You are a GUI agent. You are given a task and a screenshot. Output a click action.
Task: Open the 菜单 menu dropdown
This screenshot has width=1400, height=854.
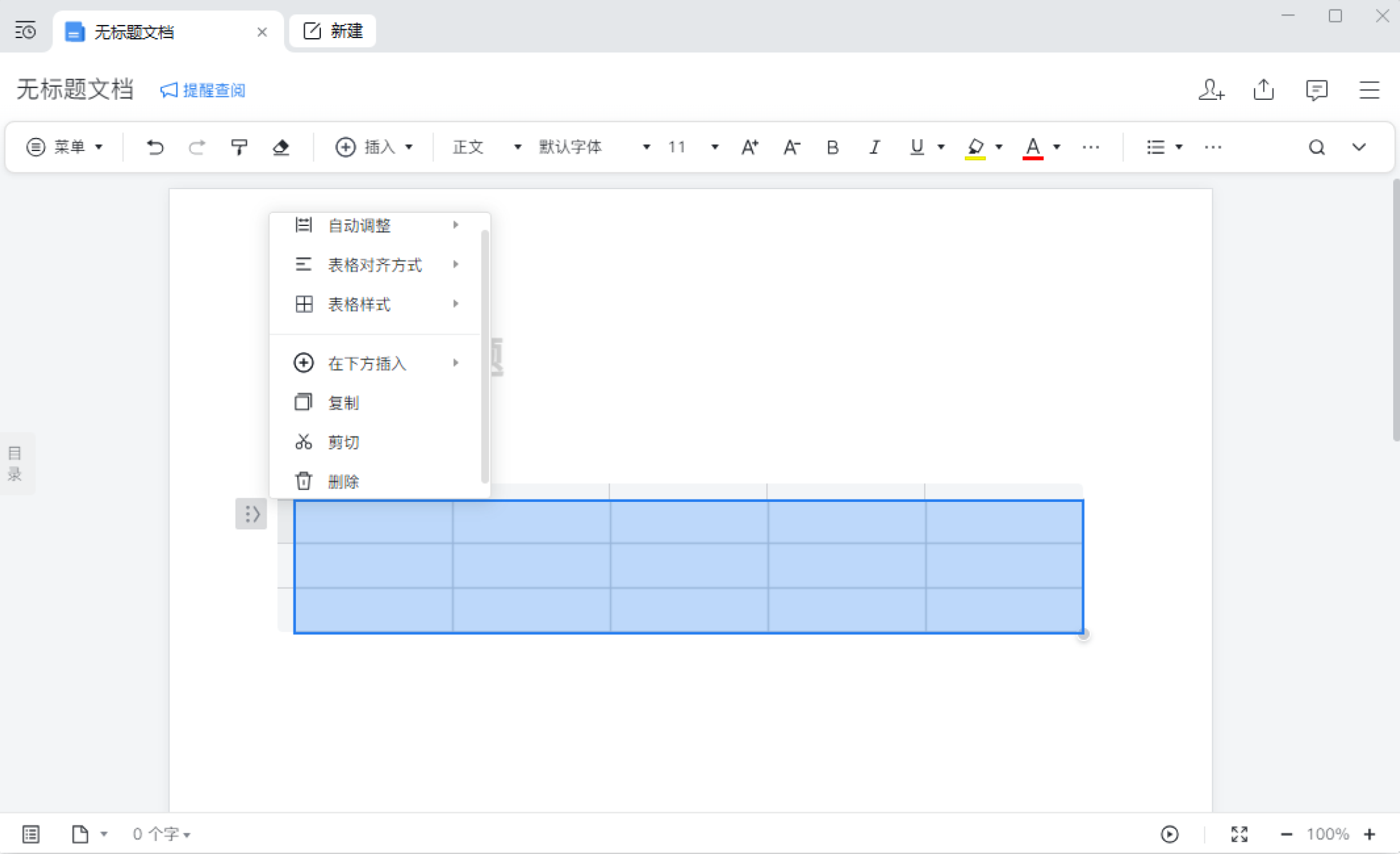[x=64, y=147]
